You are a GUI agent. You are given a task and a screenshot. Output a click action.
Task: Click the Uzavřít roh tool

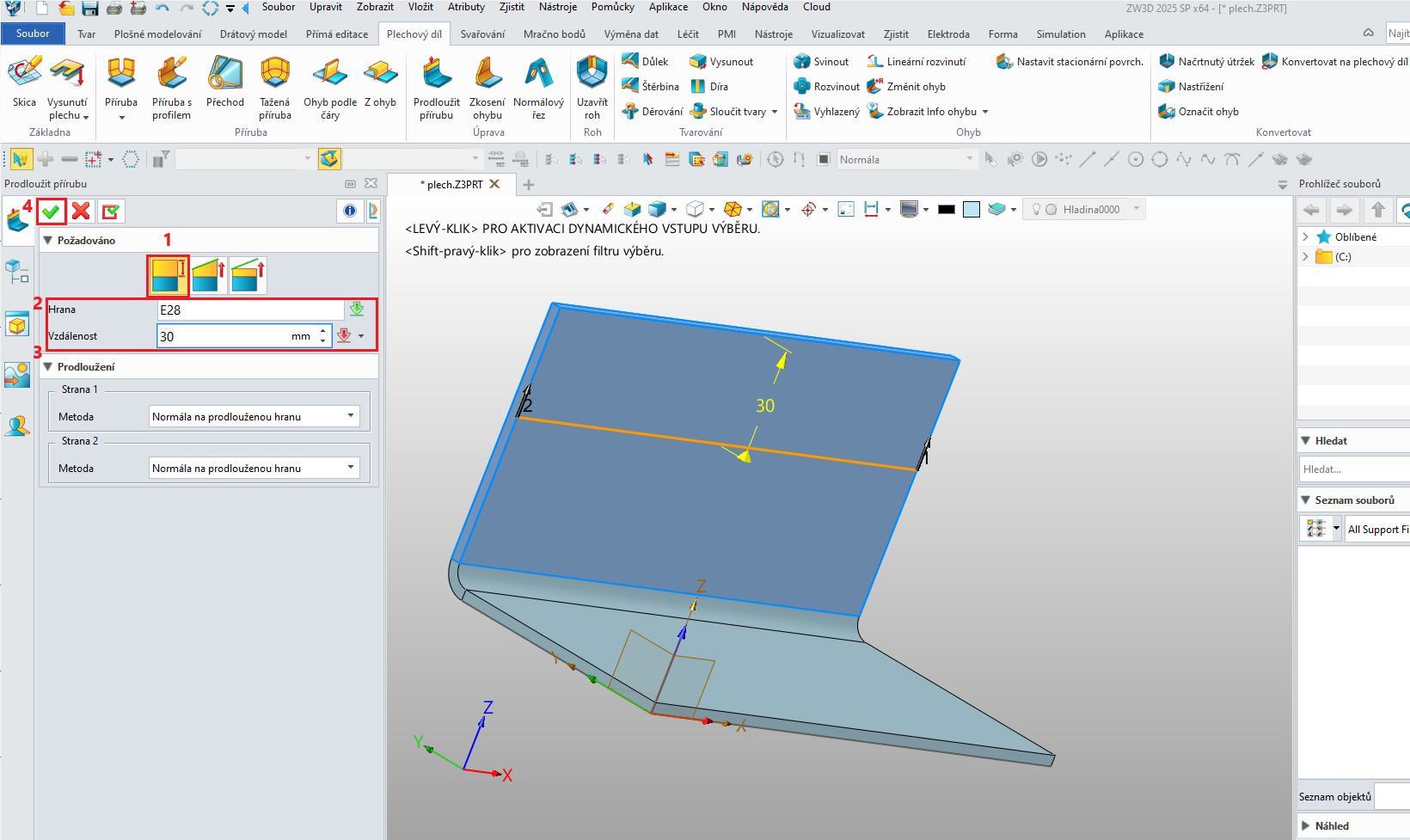click(x=592, y=89)
